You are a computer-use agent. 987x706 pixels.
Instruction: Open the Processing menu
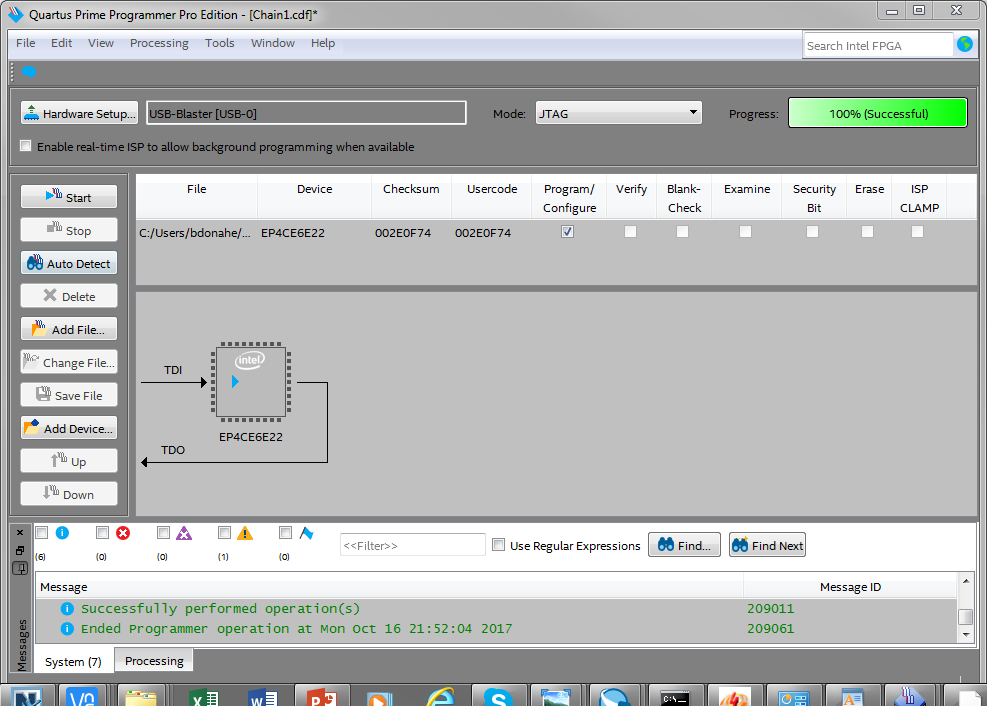pos(159,43)
